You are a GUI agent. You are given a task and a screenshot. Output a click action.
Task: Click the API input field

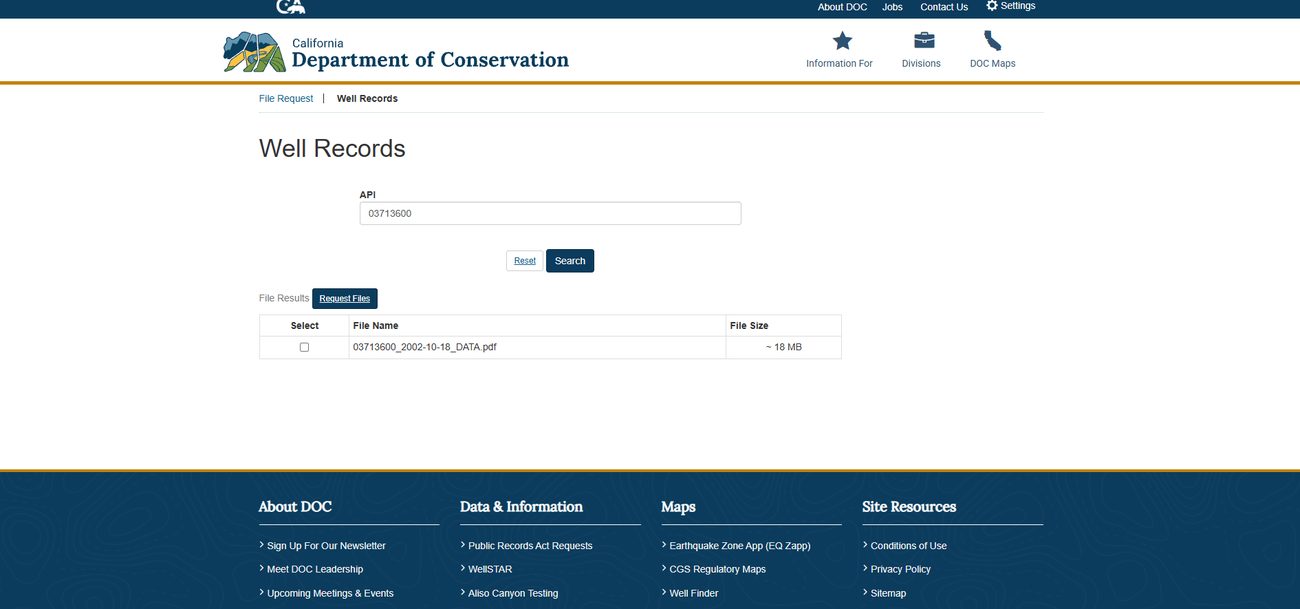(x=550, y=213)
